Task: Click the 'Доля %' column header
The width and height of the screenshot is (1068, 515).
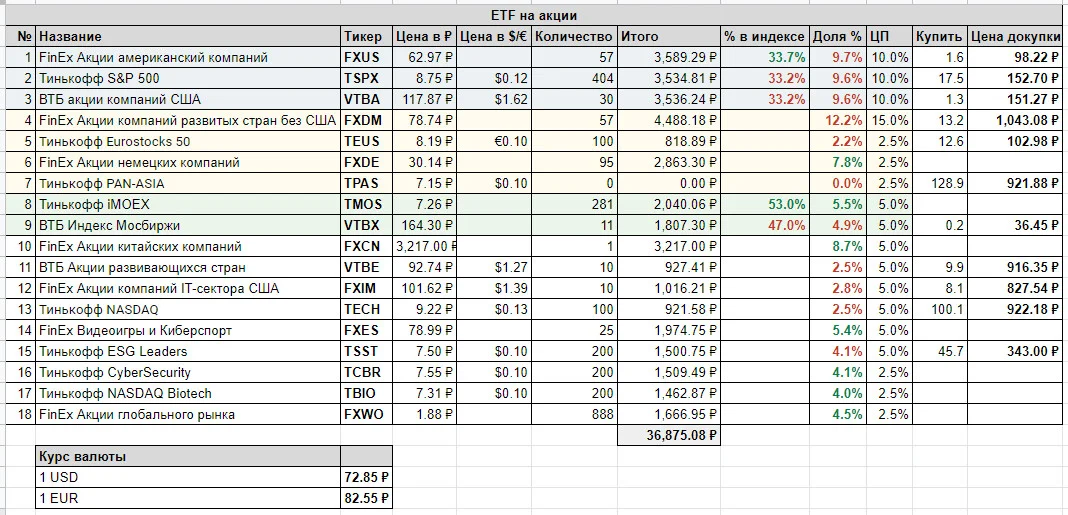Action: 837,37
